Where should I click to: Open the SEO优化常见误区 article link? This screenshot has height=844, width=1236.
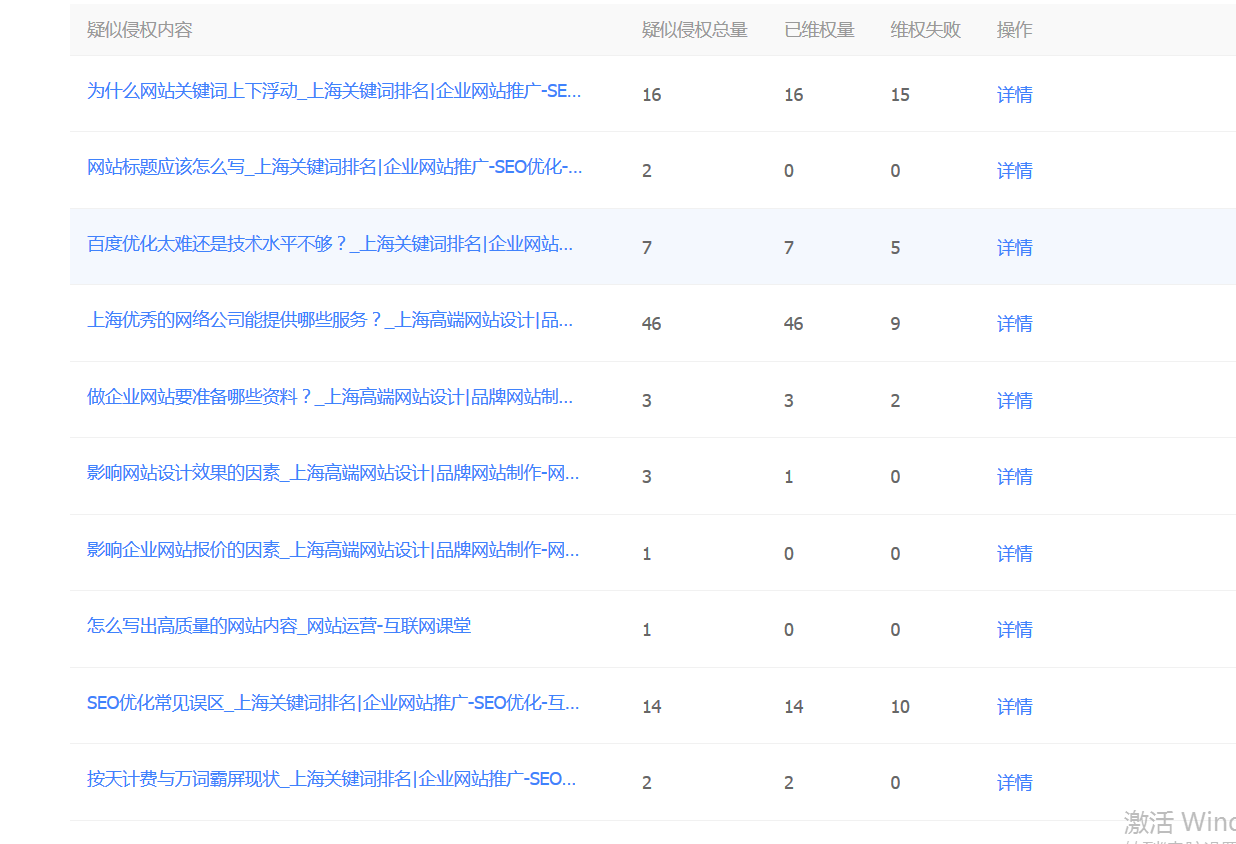click(x=333, y=704)
